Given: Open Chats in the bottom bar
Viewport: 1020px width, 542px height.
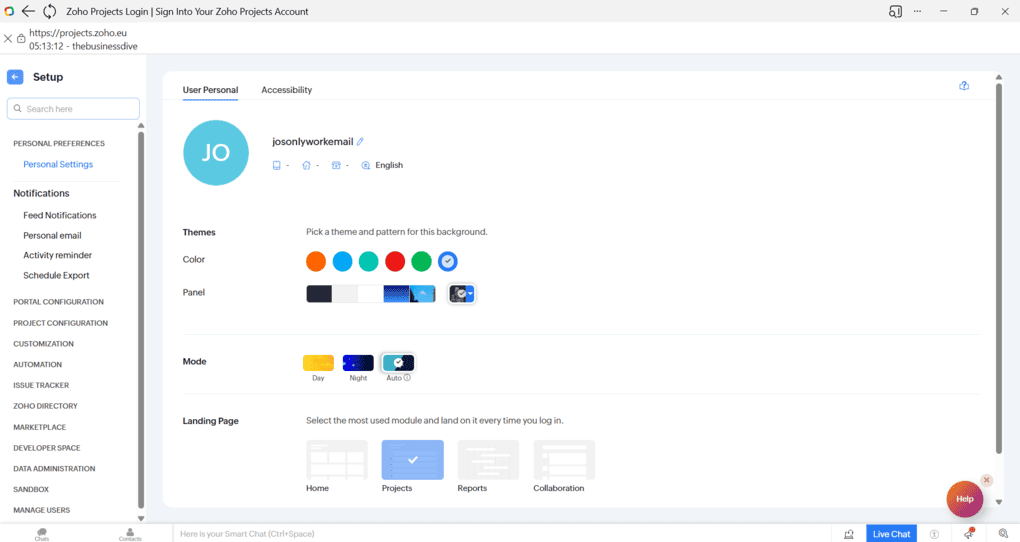Looking at the screenshot, I should point(42,534).
